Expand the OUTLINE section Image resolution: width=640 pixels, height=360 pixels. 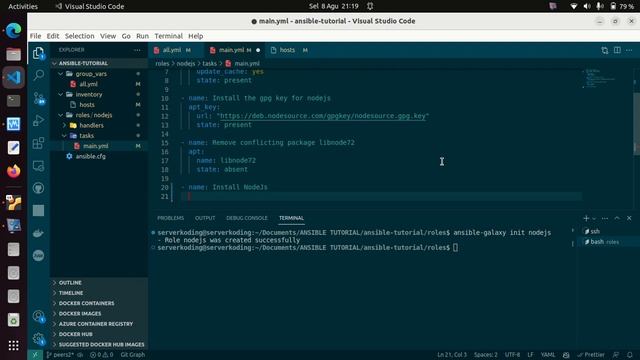[x=99, y=282]
